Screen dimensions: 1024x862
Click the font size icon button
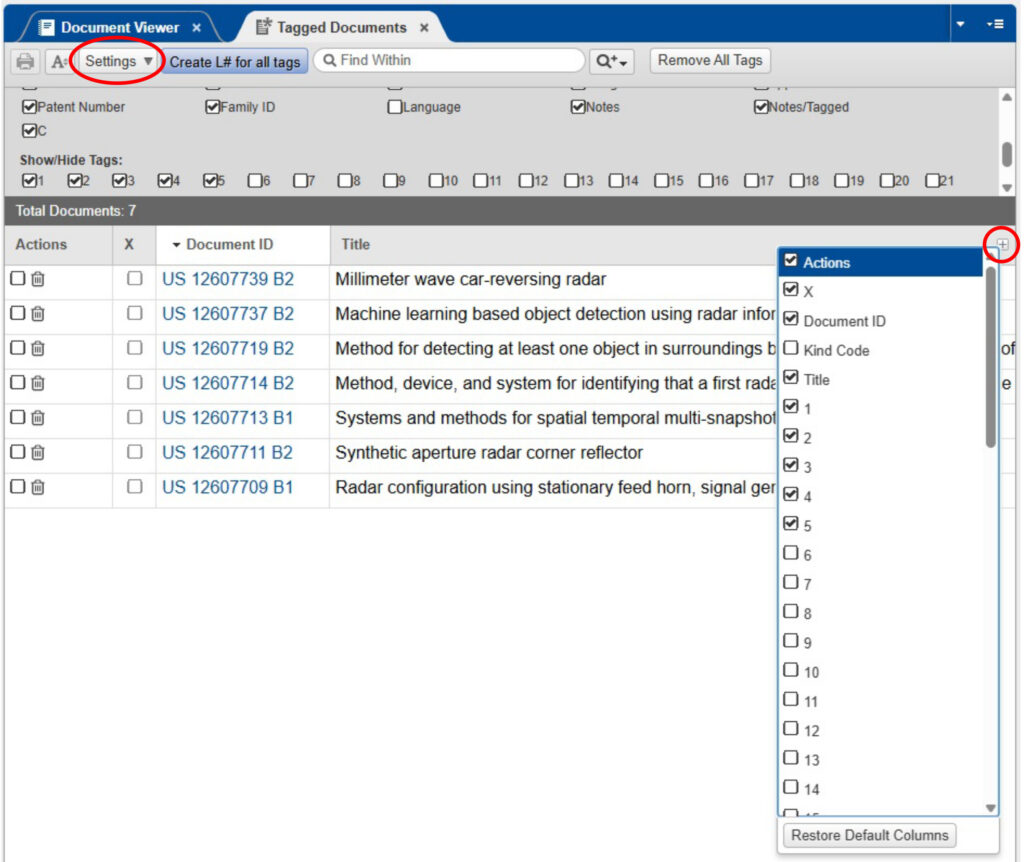[x=57, y=62]
